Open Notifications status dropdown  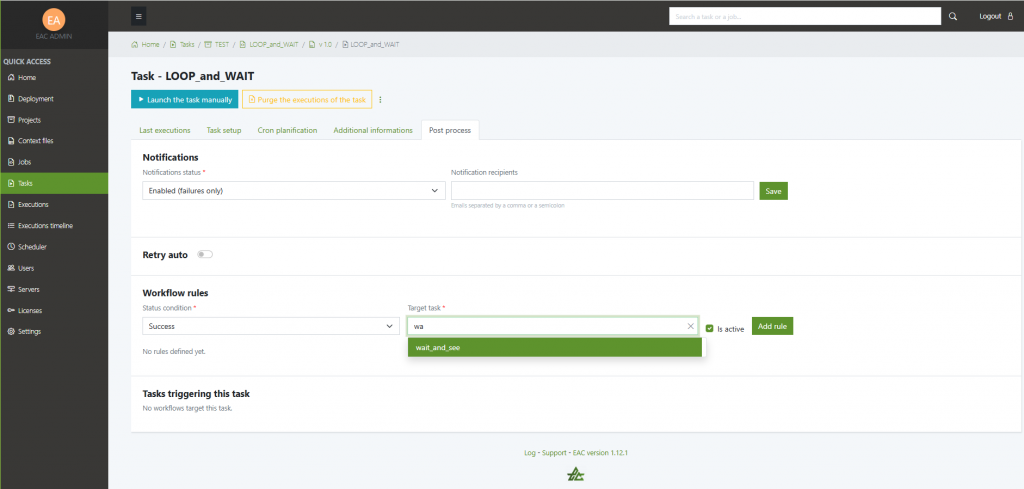(x=294, y=191)
